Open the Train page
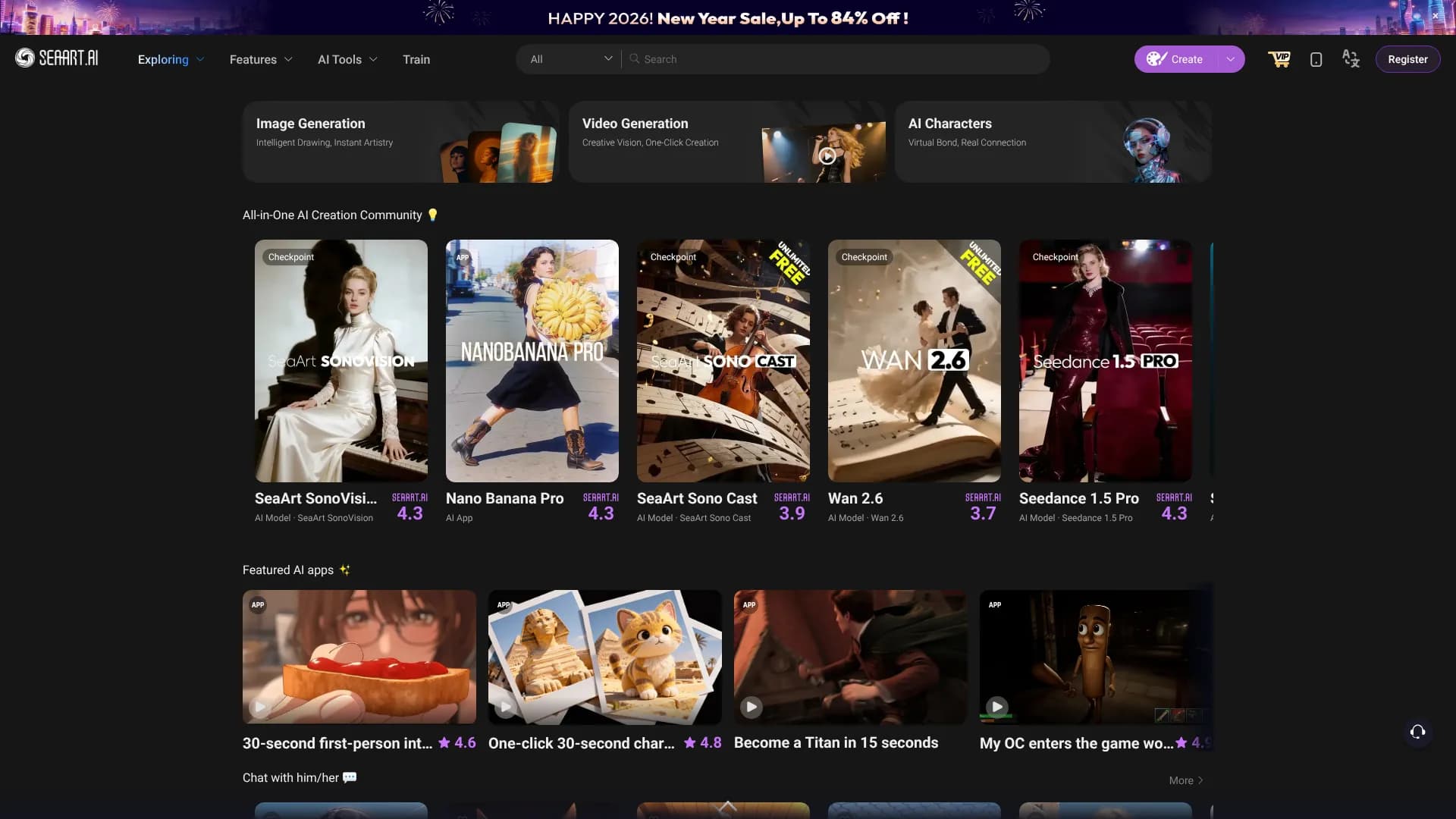Viewport: 1456px width, 819px height. coord(416,59)
